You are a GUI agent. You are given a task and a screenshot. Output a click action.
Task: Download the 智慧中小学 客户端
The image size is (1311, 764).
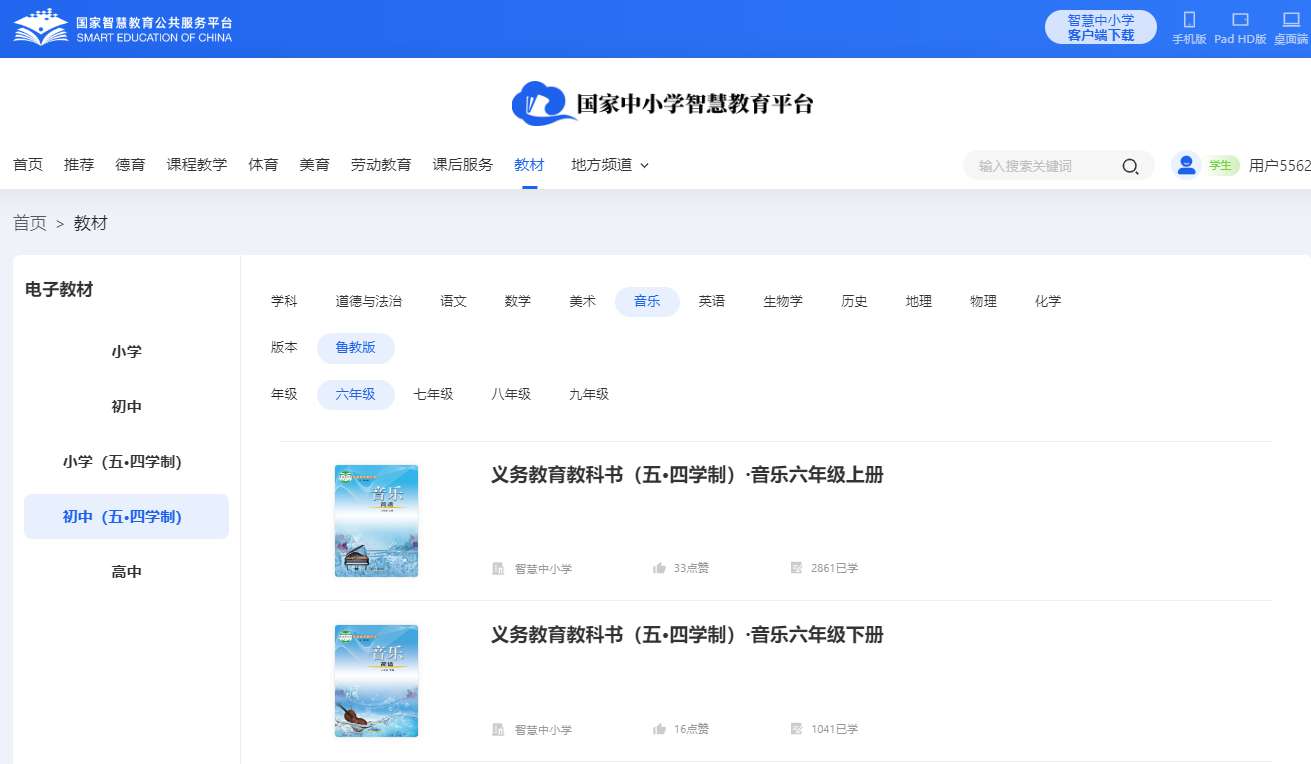1100,27
